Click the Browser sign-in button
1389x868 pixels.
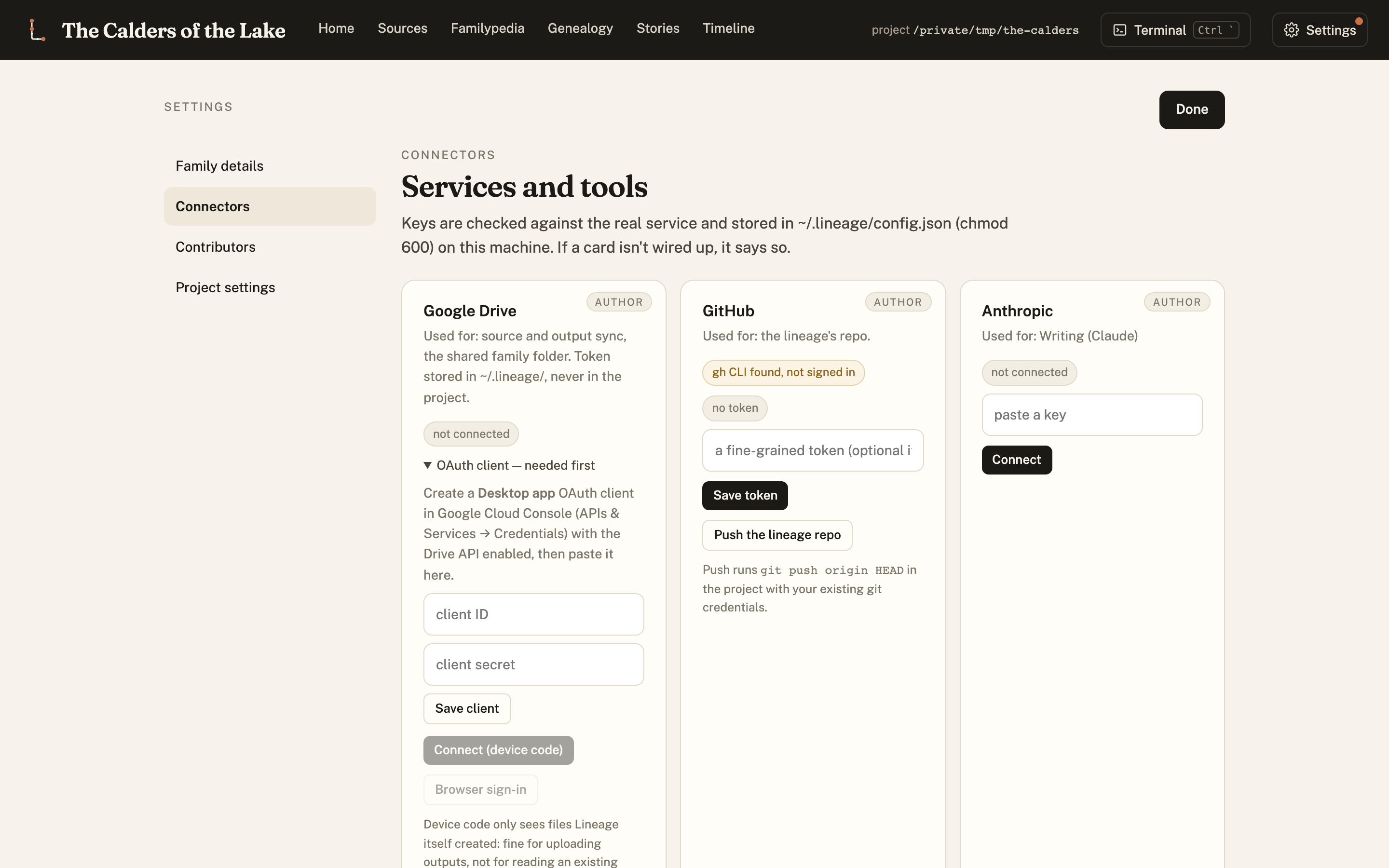480,789
